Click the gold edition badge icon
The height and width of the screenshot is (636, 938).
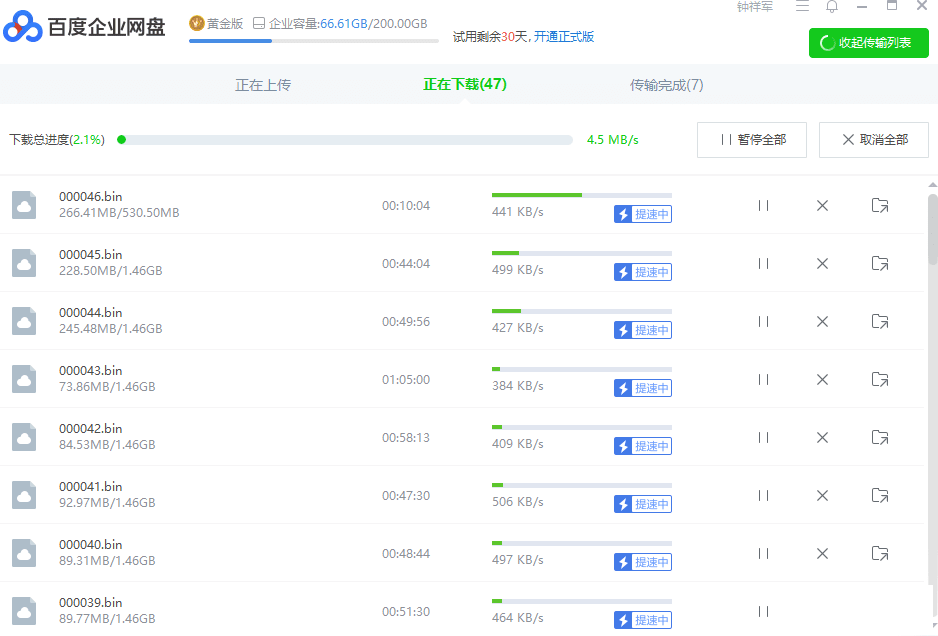[x=196, y=23]
